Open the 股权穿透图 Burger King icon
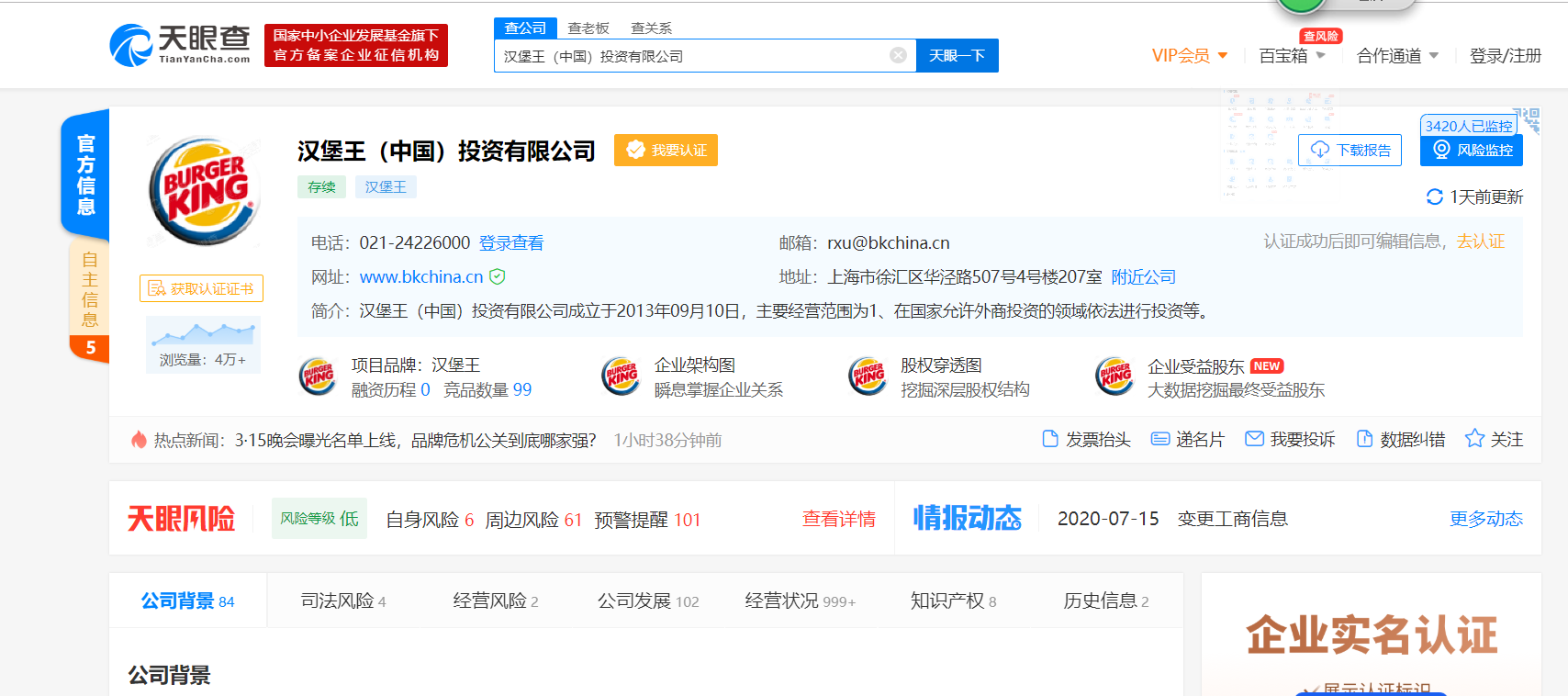 pos(868,376)
